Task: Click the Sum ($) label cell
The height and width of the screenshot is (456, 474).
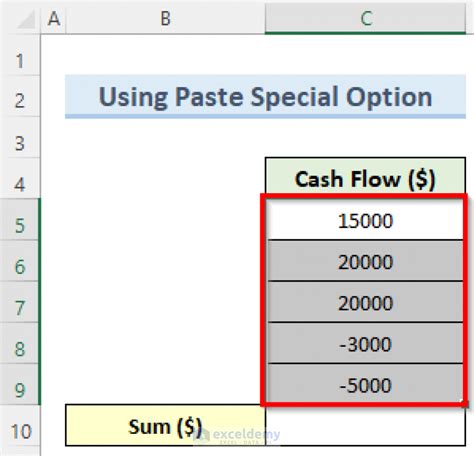Action: pos(166,426)
